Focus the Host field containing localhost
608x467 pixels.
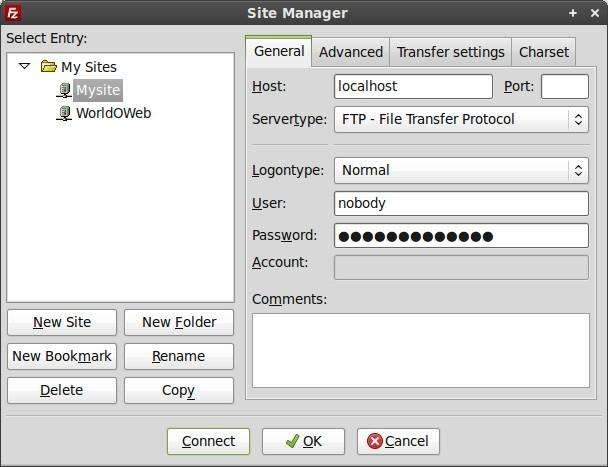413,86
